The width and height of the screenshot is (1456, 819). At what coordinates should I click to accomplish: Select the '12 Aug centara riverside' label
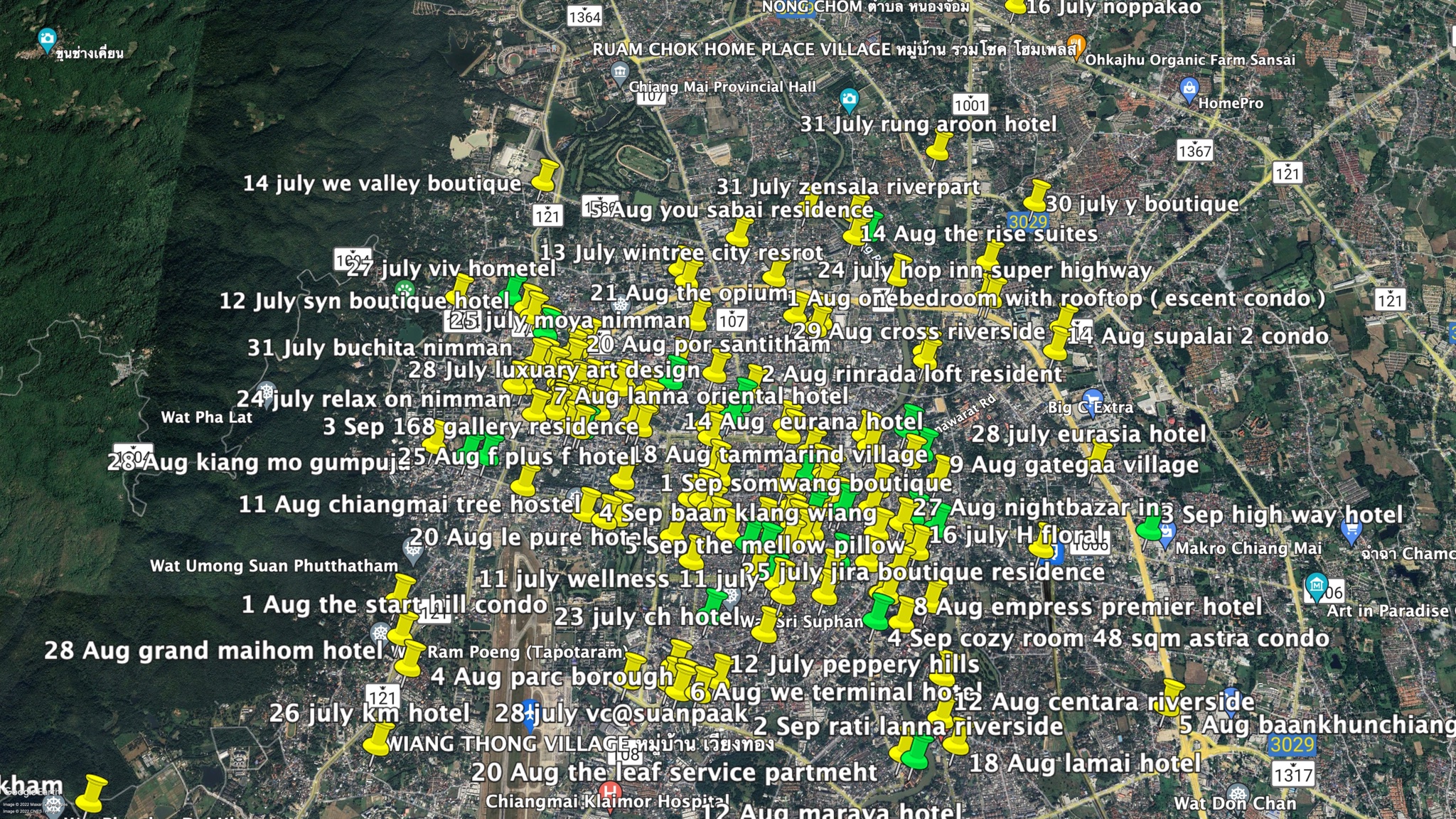click(x=1103, y=702)
